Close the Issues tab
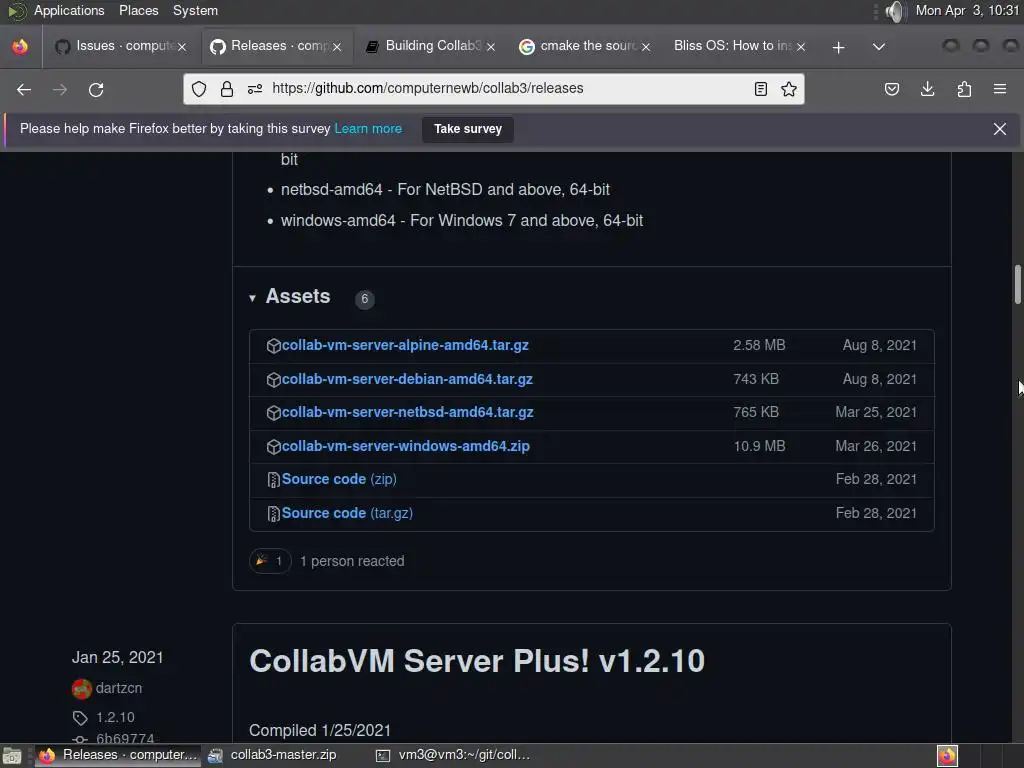Image resolution: width=1024 pixels, height=768 pixels. pos(182,47)
